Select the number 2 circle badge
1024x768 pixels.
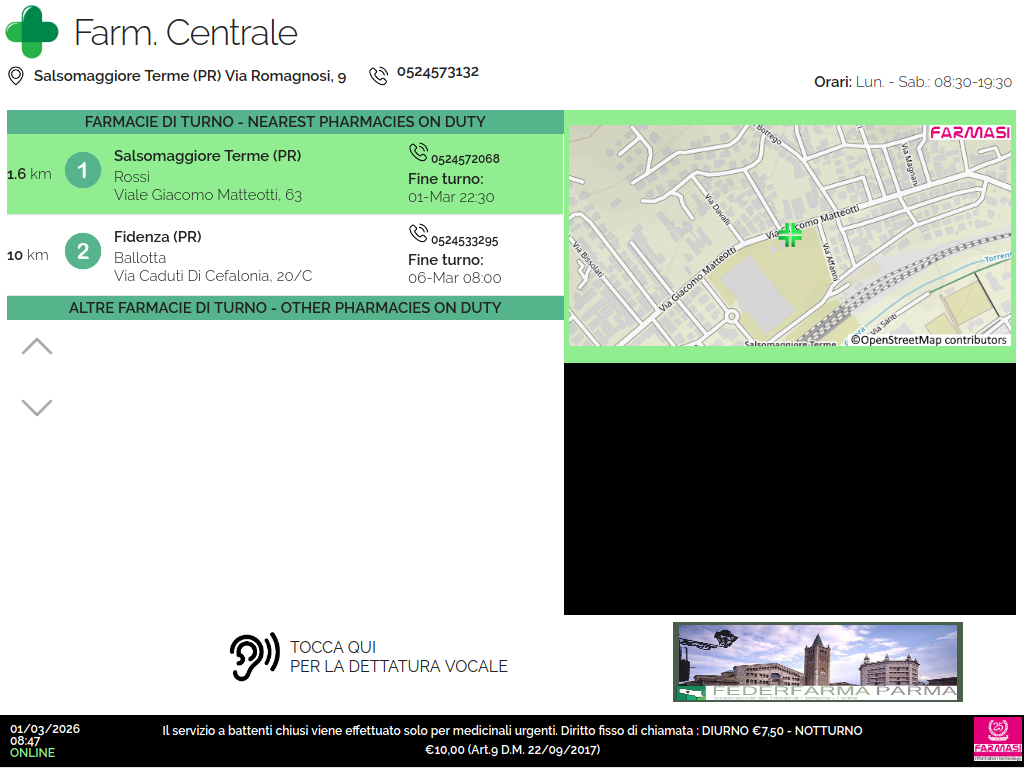coord(83,251)
